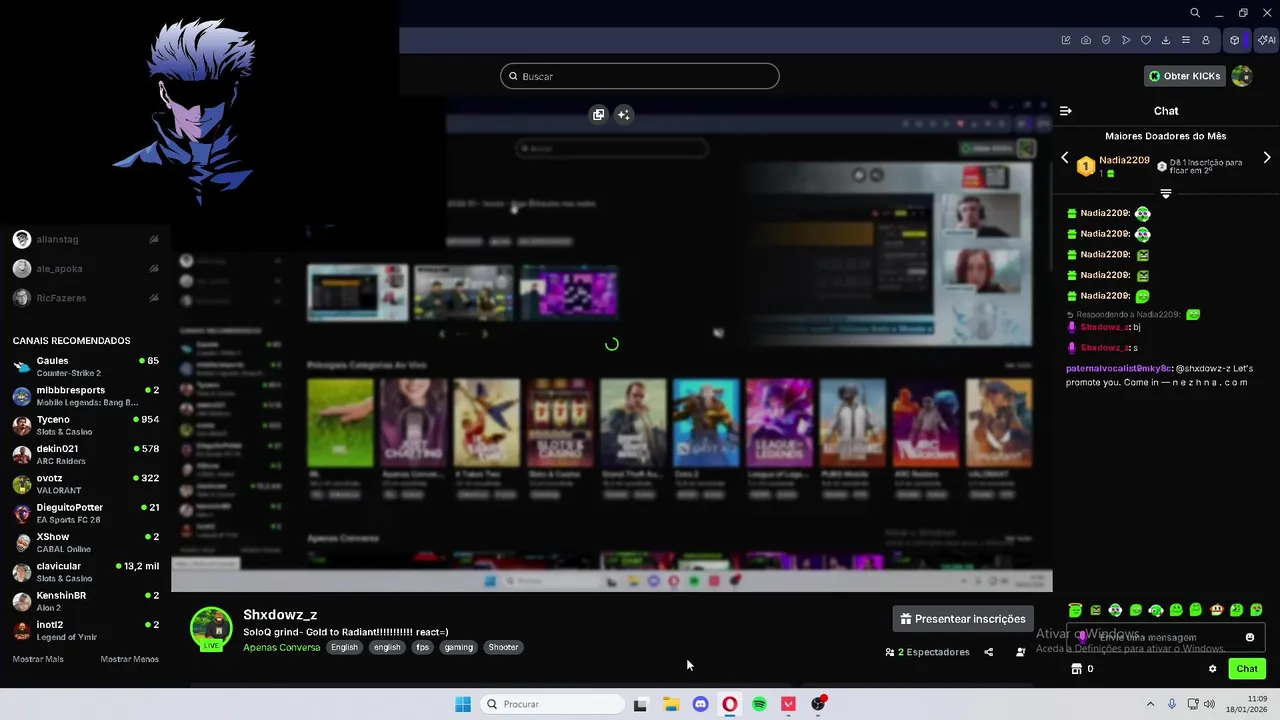Screen dimensions: 1280x720
Task: Open followed channel RicFazeres
Action: pos(85,298)
